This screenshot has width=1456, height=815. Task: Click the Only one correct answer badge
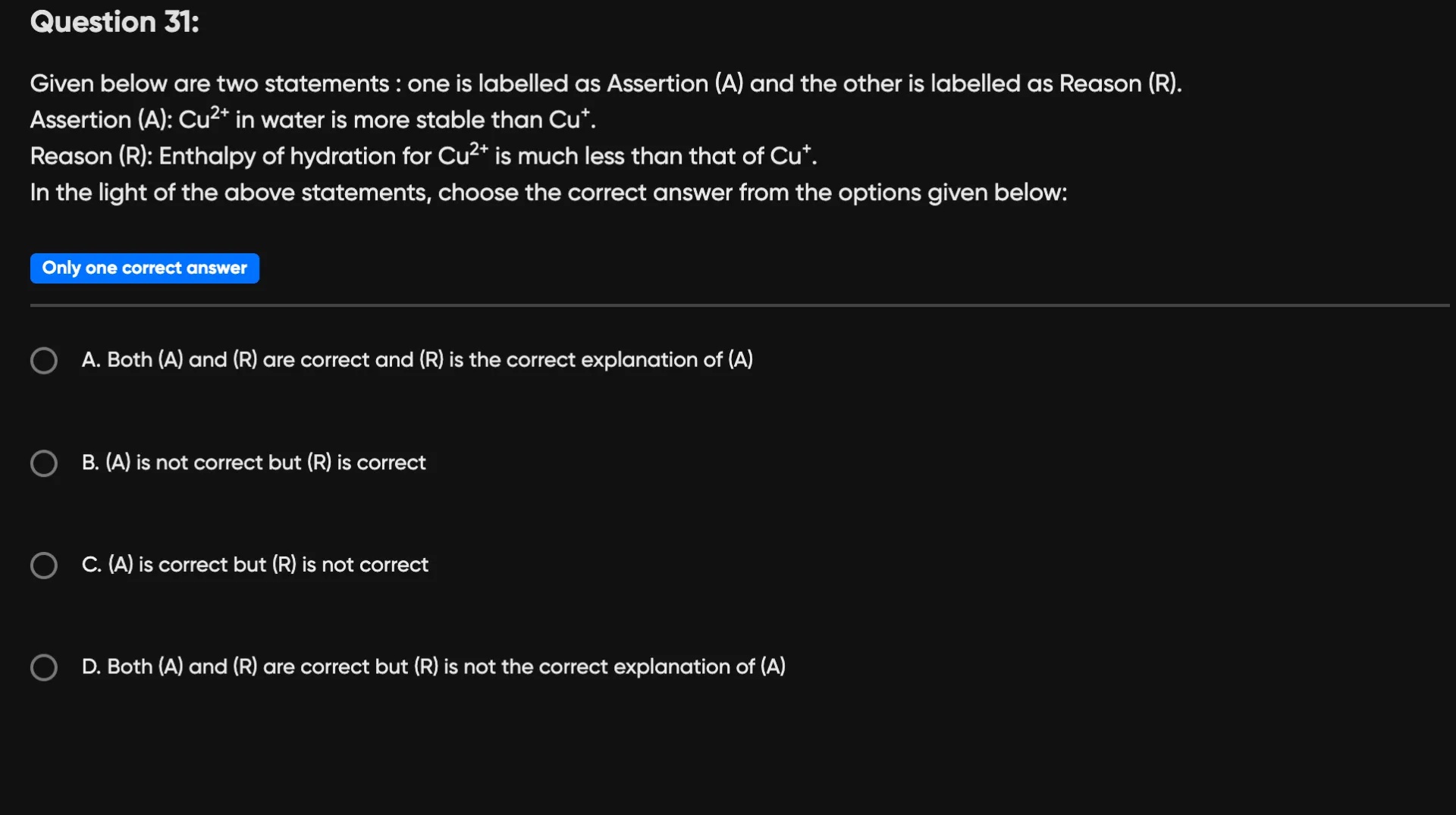click(144, 268)
